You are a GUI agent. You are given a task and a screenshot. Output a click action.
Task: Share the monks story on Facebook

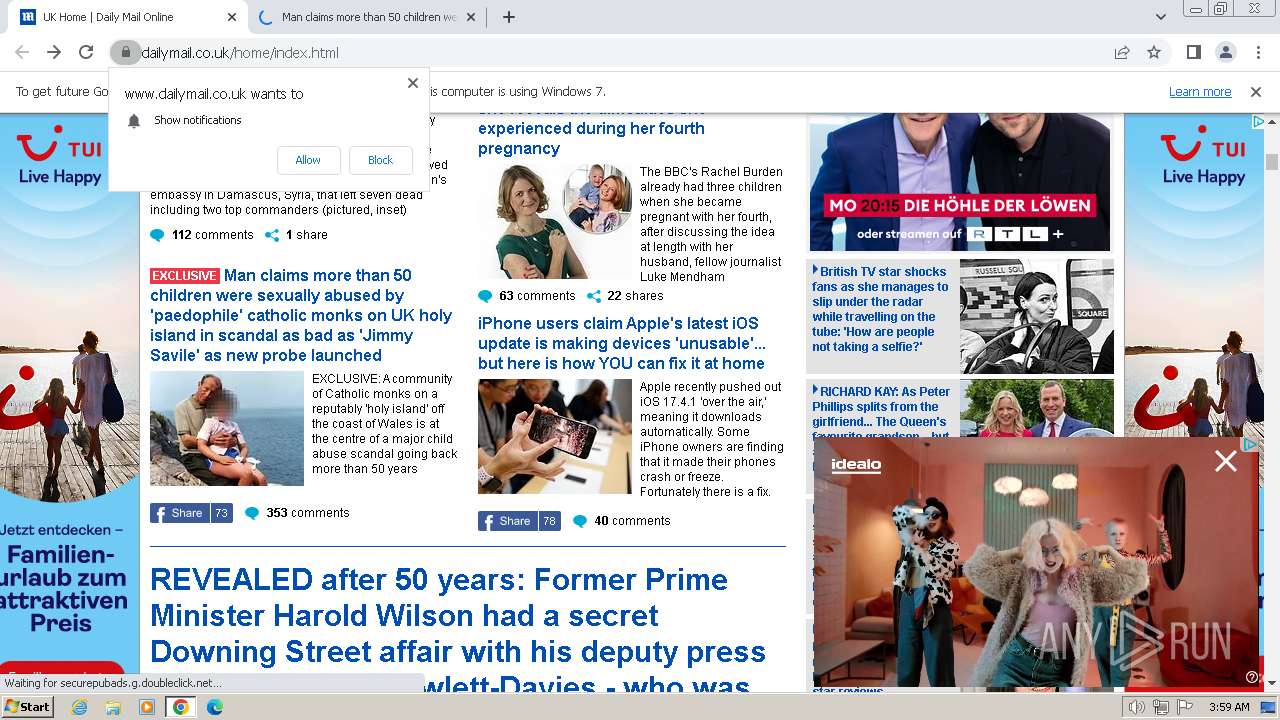pos(191,513)
